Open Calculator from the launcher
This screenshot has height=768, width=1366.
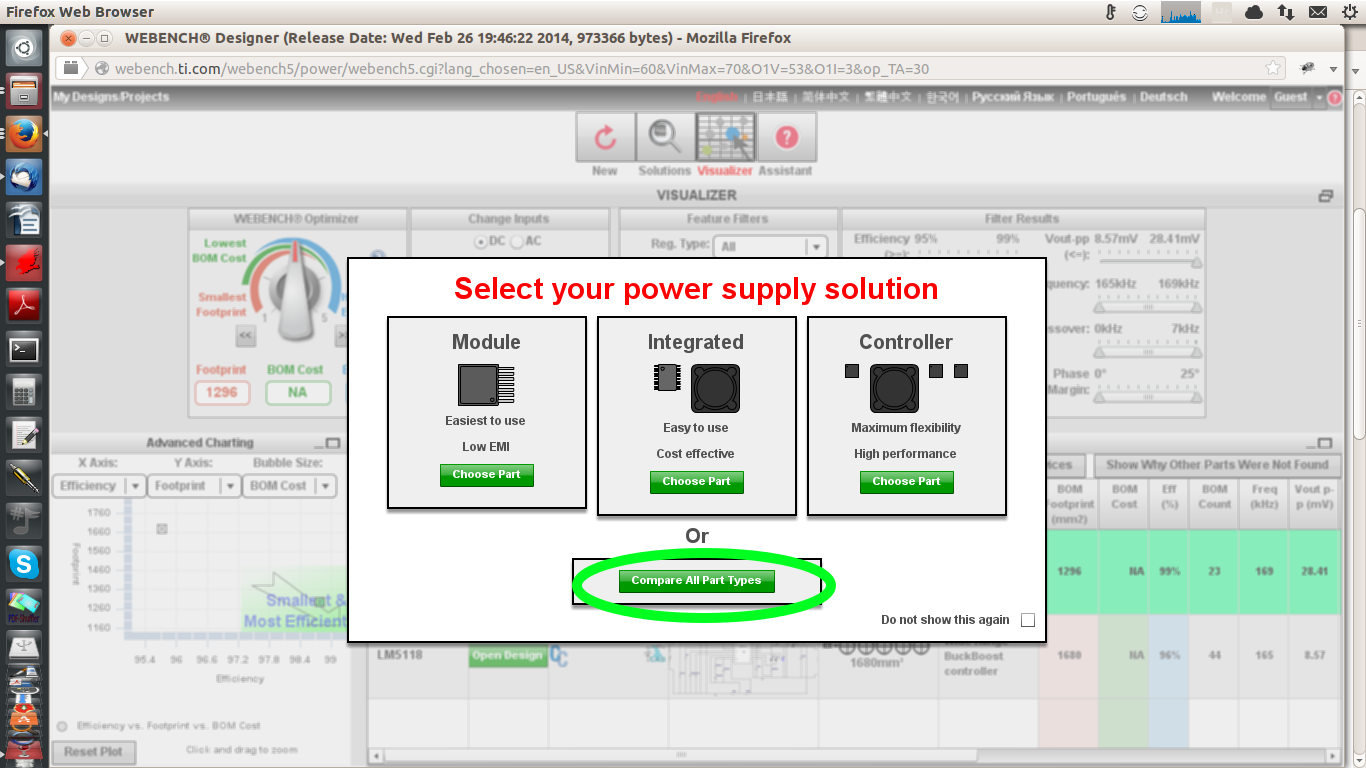pos(24,392)
